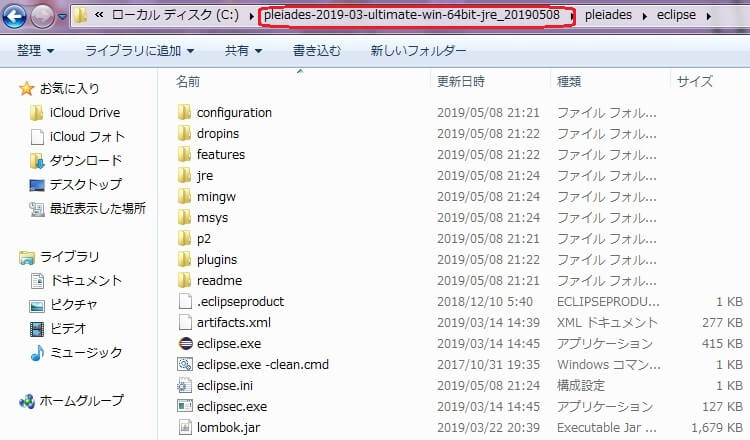
Task: Click the 127 KB size cell
Action: (x=722, y=407)
